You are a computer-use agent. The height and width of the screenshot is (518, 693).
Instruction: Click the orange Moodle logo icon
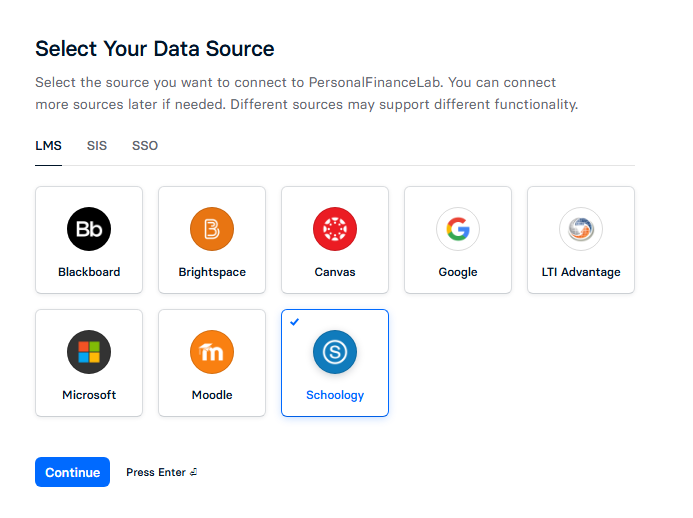(212, 352)
